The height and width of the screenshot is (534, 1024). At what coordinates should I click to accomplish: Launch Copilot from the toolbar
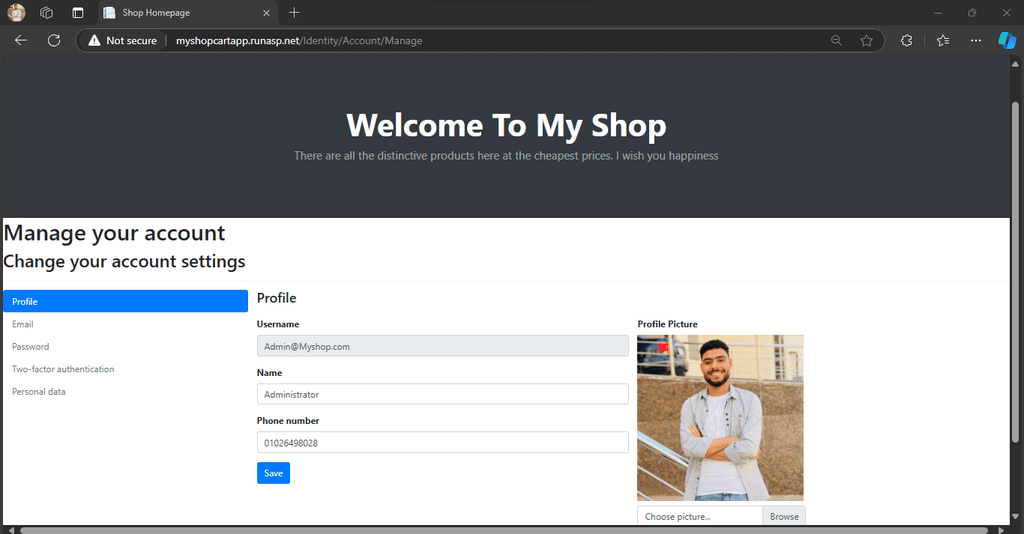(x=1007, y=40)
